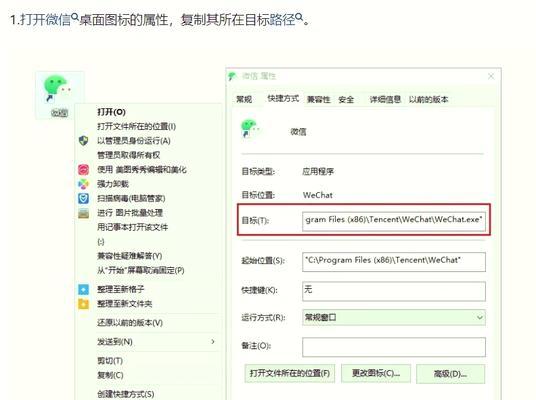Click the magnifier icon after 目标路径 in heading
Image resolution: width=536 pixels, height=400 pixels.
[299, 16]
